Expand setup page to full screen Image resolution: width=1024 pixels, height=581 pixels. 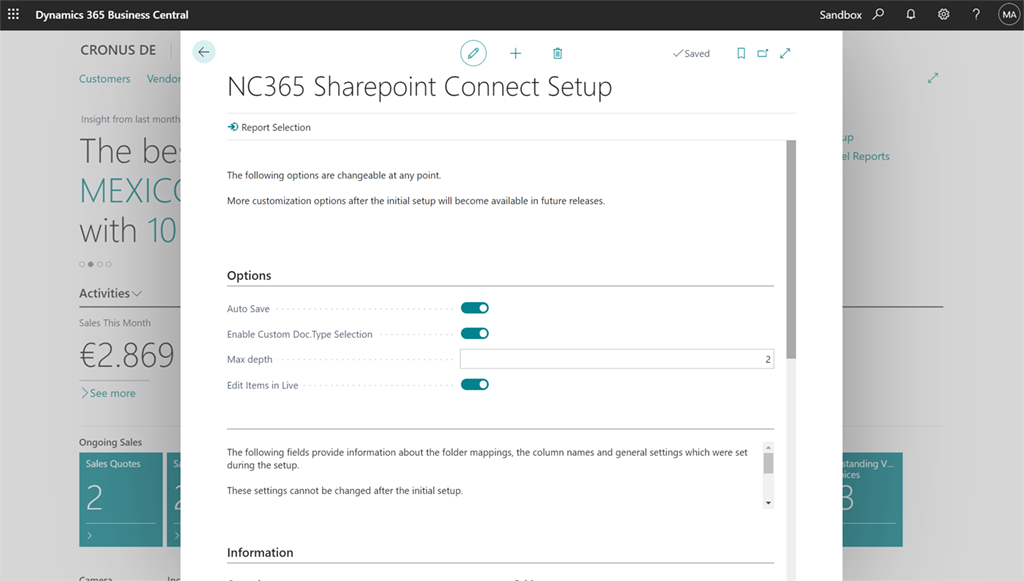785,54
